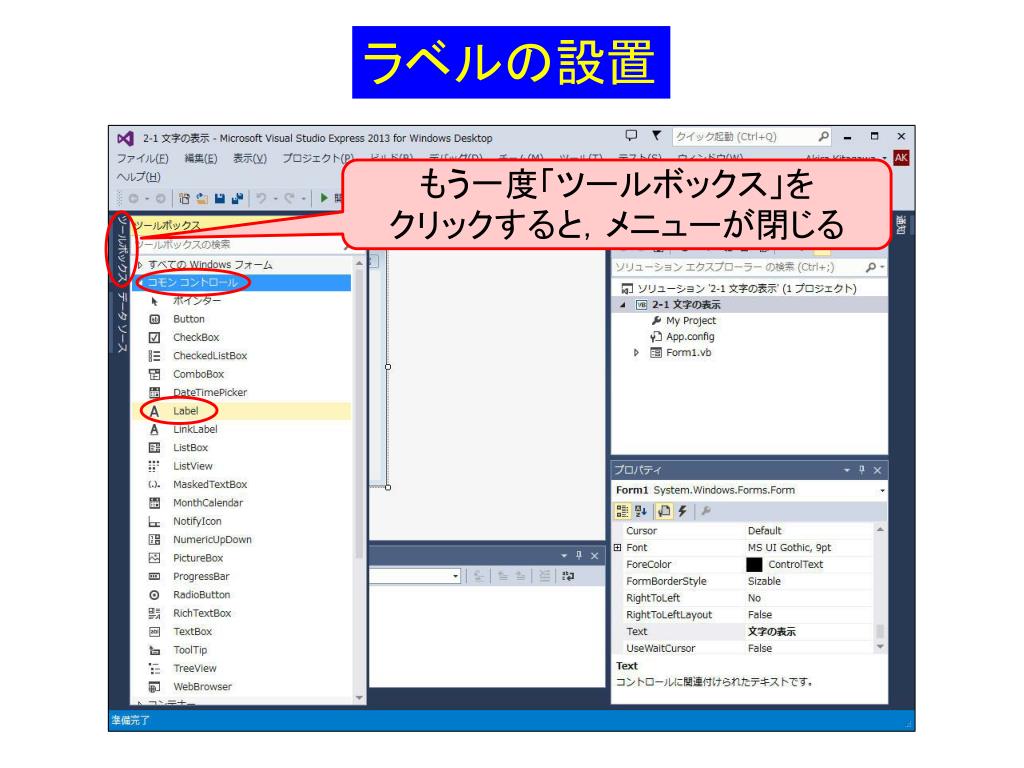1024x768 pixels.
Task: Toggle the Properties page button
Action: click(664, 511)
